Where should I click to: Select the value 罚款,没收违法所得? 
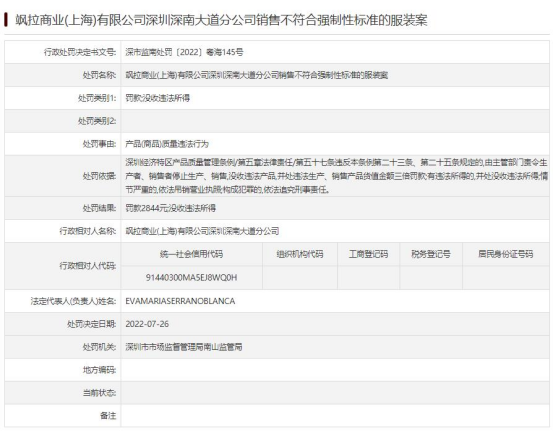pos(158,98)
